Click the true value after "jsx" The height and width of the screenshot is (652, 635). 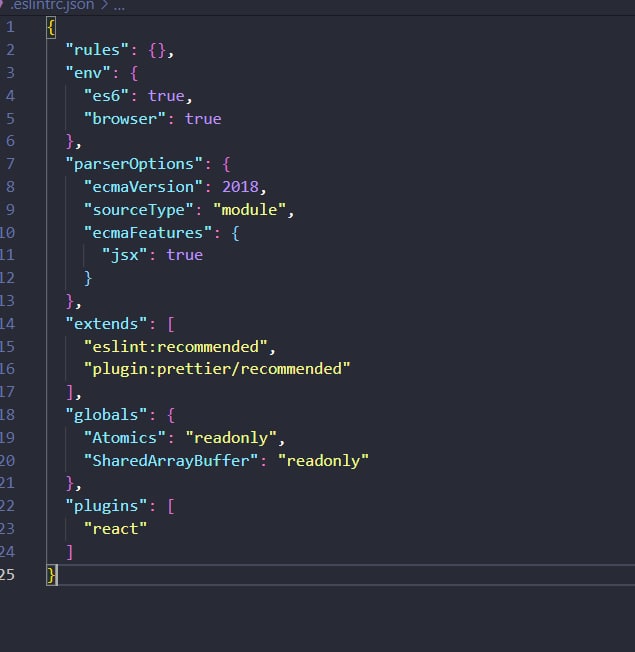point(185,255)
